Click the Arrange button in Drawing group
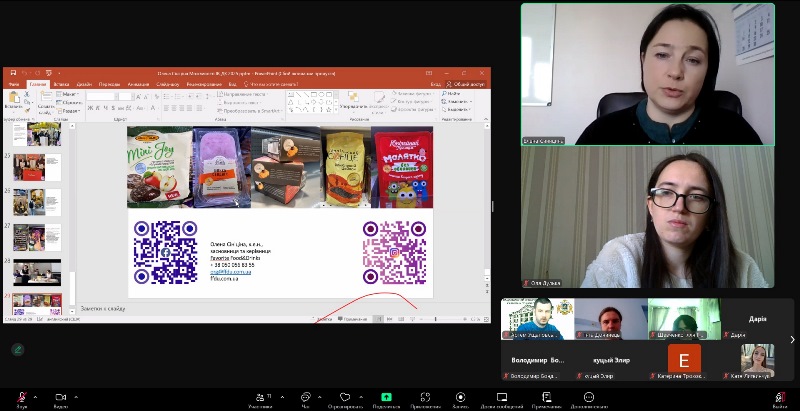Viewport: 800px width, 411px height. (x=353, y=100)
